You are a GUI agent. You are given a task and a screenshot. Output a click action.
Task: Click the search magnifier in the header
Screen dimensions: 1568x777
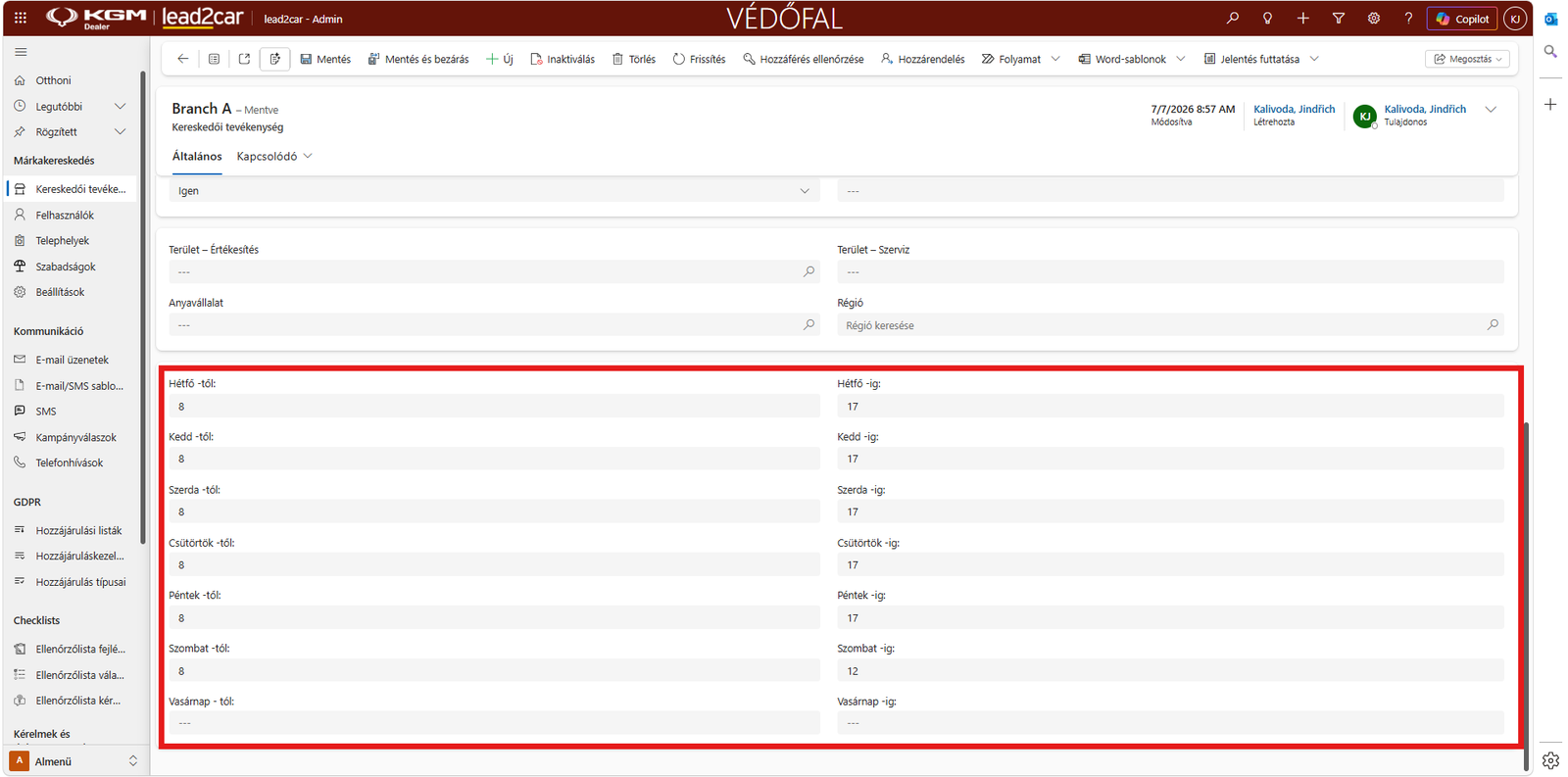point(1232,18)
